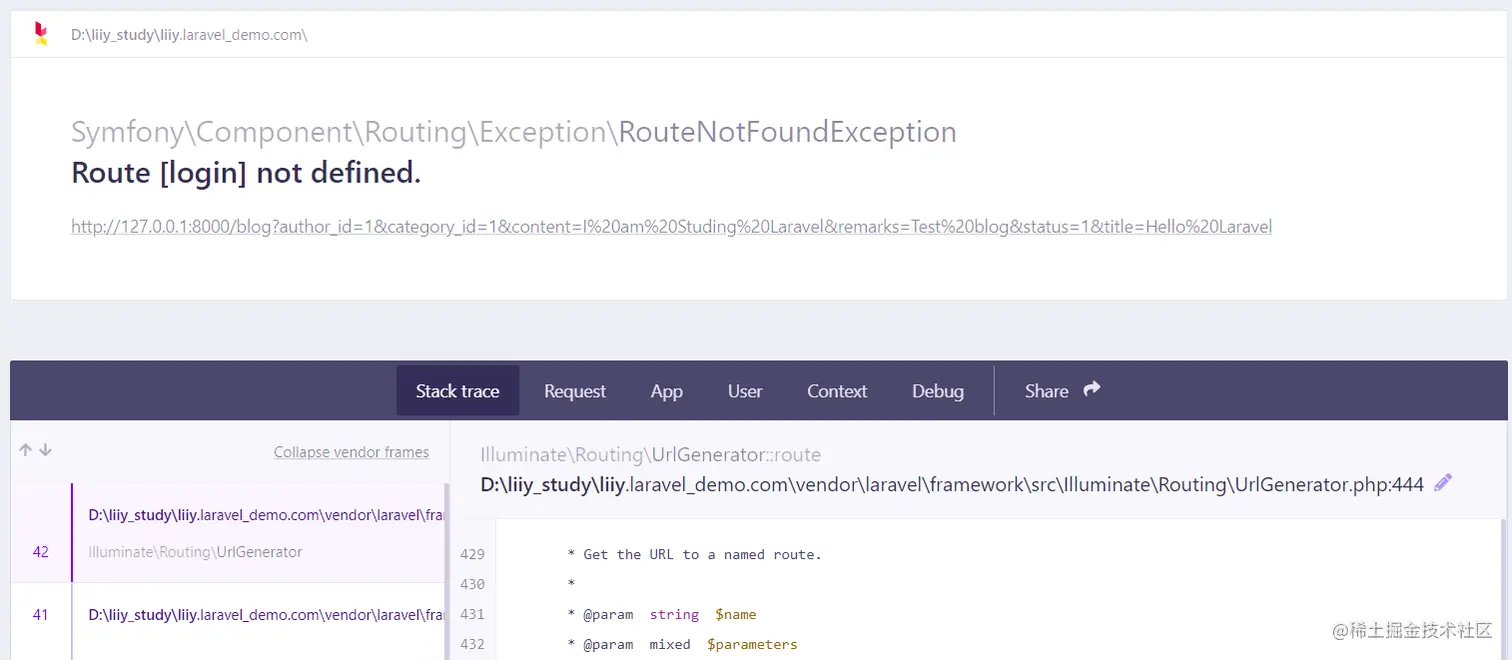This screenshot has height=660, width=1512.
Task: Switch to the Request tab
Action: point(575,391)
